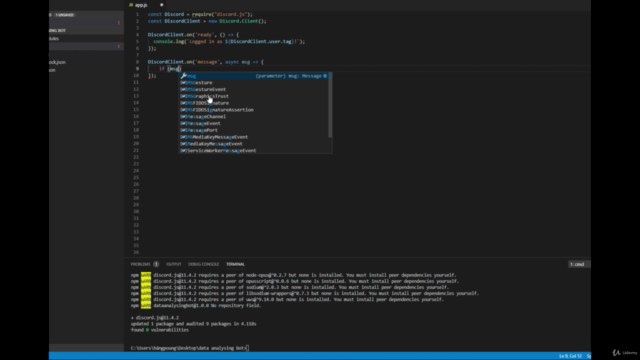Click the Ln 9, Col 12 status indicator
The height and width of the screenshot is (360, 640).
[x=570, y=356]
